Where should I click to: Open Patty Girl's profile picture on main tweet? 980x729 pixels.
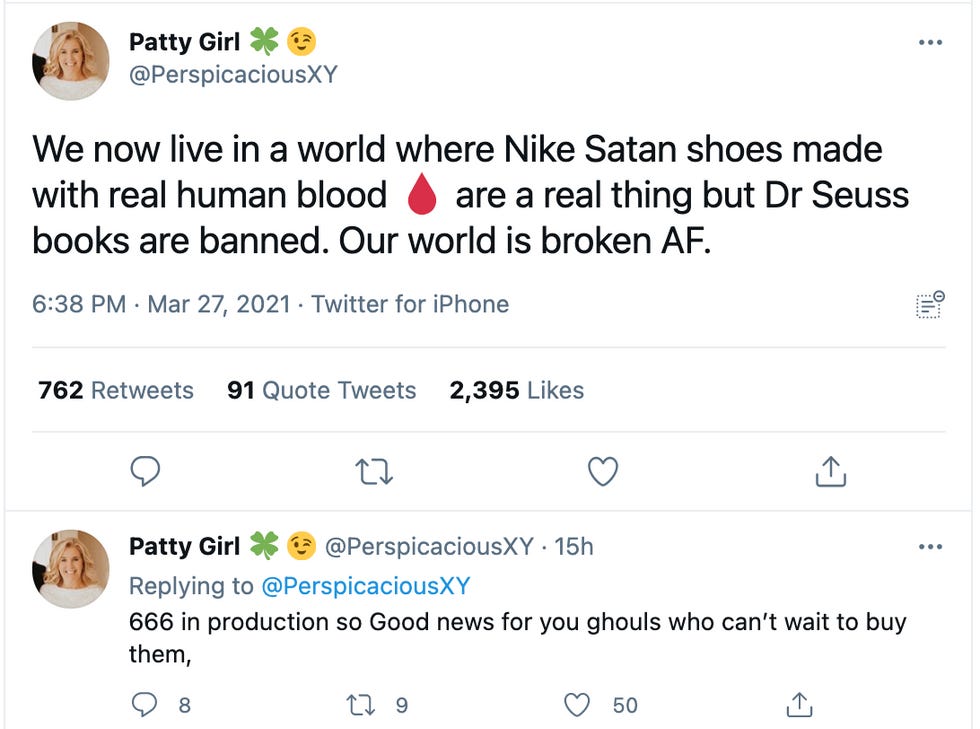coord(71,62)
